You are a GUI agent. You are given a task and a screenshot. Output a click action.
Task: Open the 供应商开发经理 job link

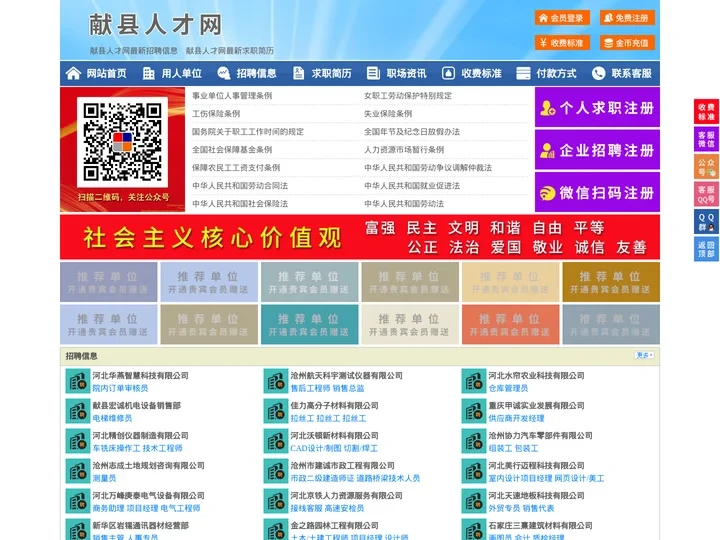pyautogui.click(x=516, y=418)
